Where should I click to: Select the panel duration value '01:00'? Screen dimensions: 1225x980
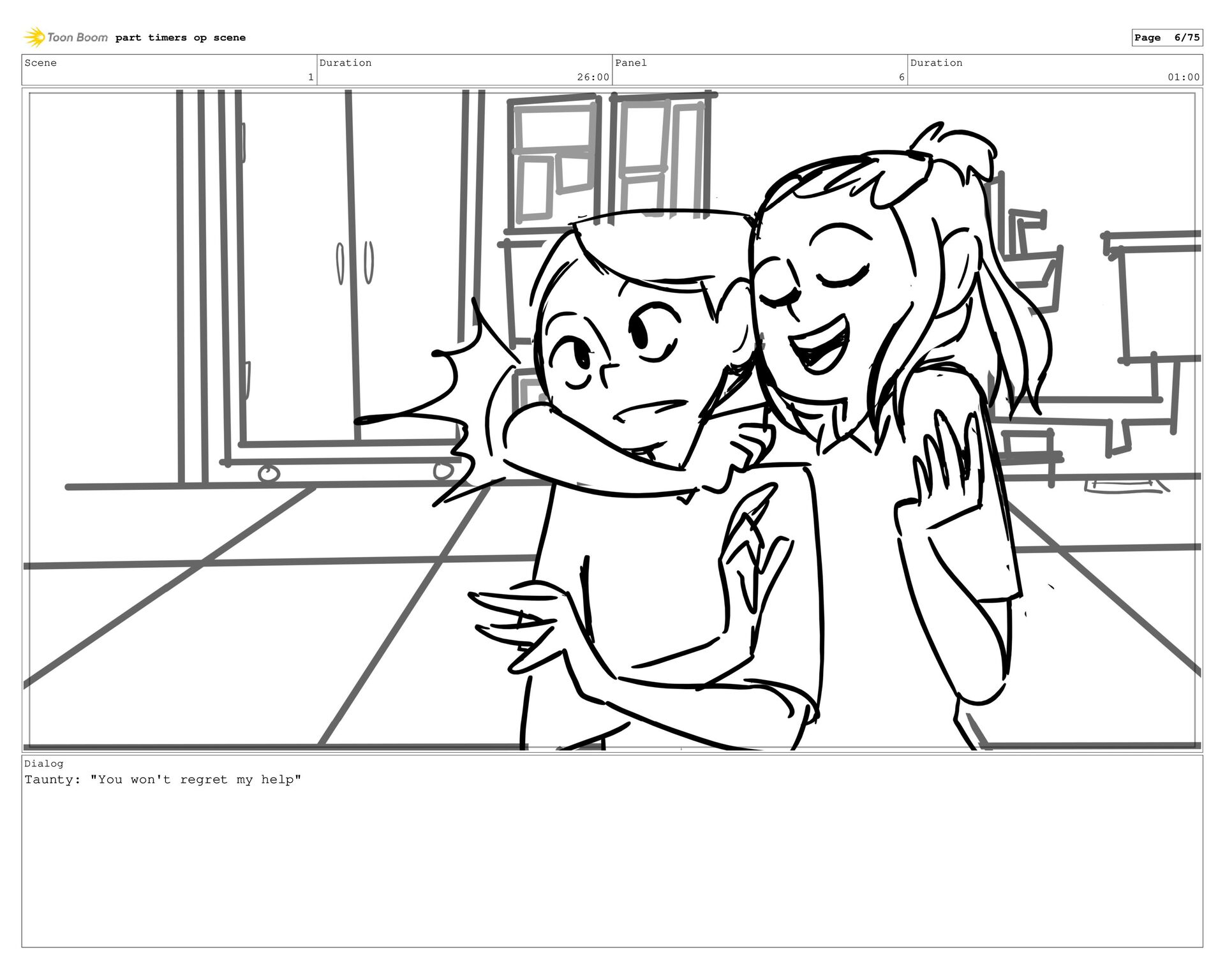click(1184, 77)
